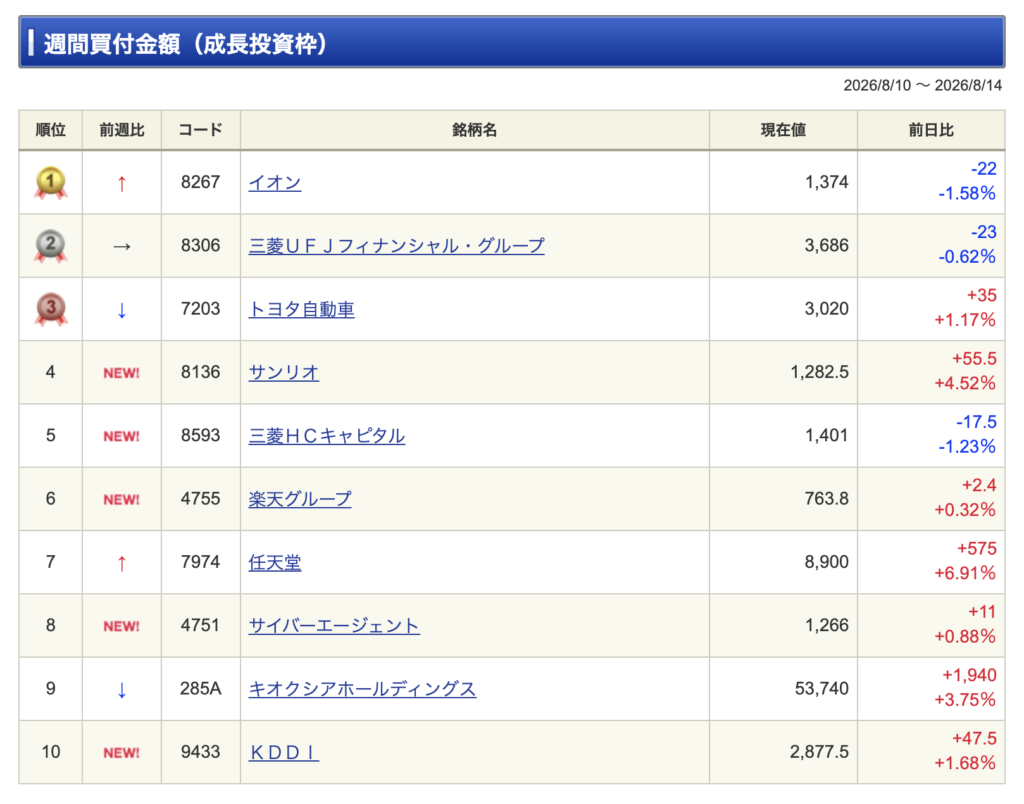Viewport: 1024px width, 804px height.
Task: Click the current price 8,900
Action: pyautogui.click(x=826, y=562)
